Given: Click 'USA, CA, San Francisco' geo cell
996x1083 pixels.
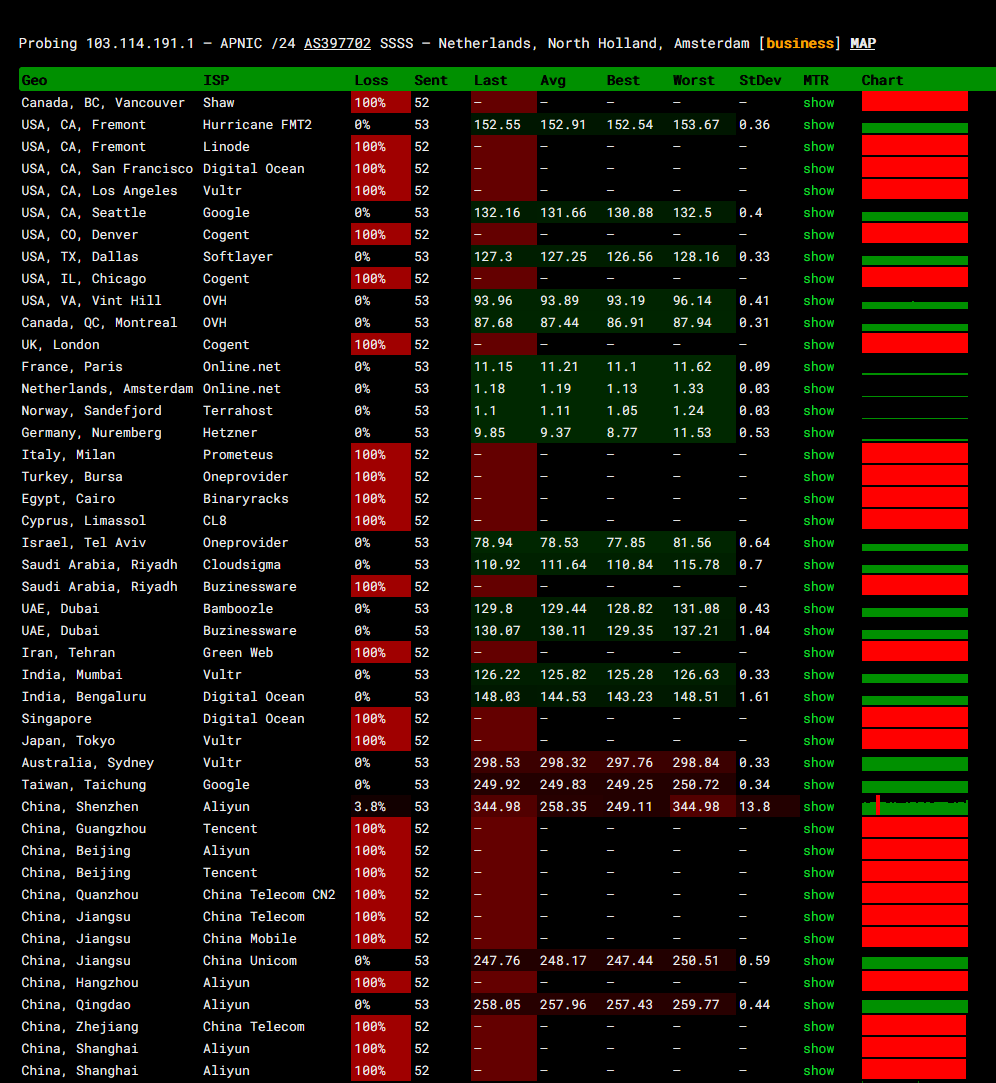Looking at the screenshot, I should click(x=107, y=169).
